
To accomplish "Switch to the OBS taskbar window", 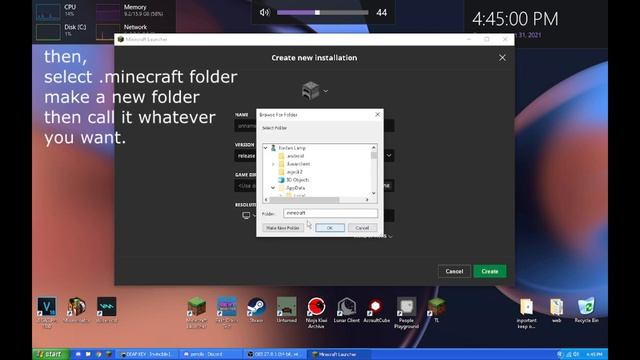I will pos(274,354).
